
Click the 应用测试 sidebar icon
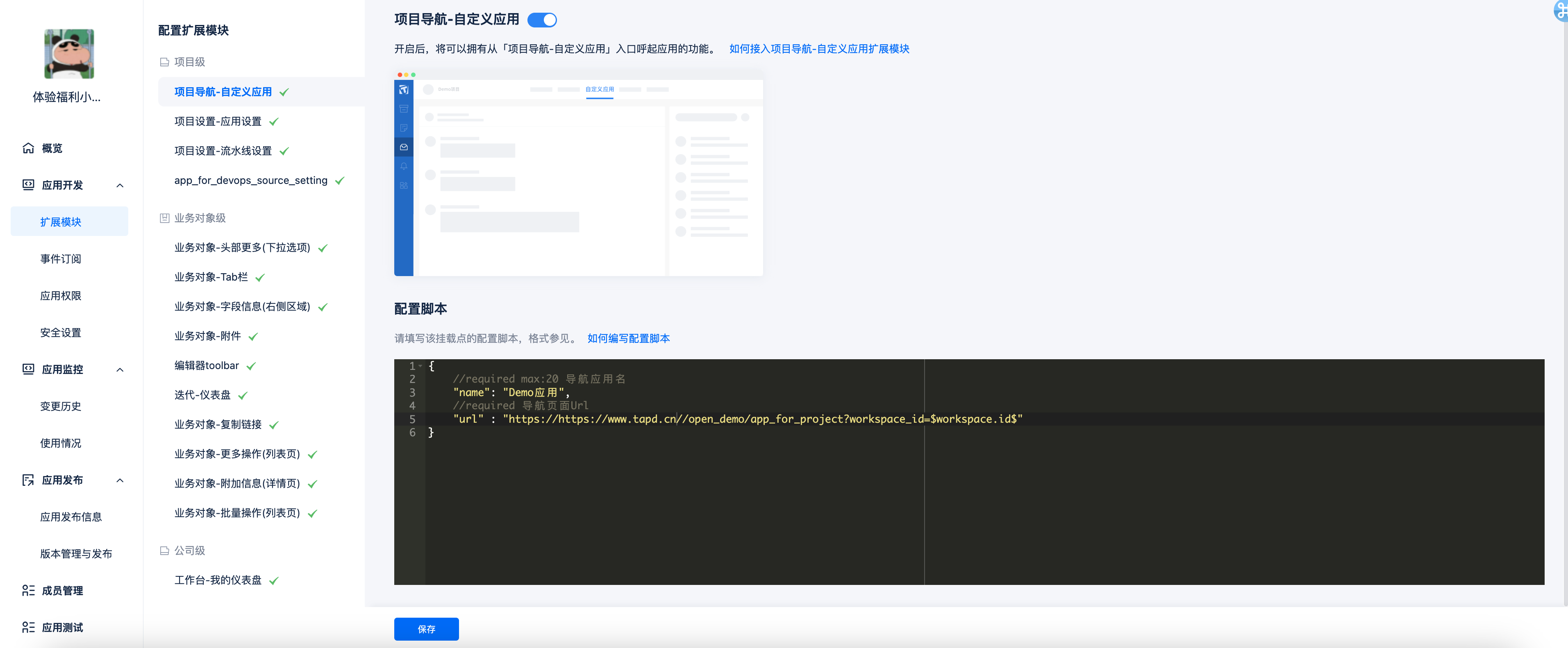coord(28,627)
